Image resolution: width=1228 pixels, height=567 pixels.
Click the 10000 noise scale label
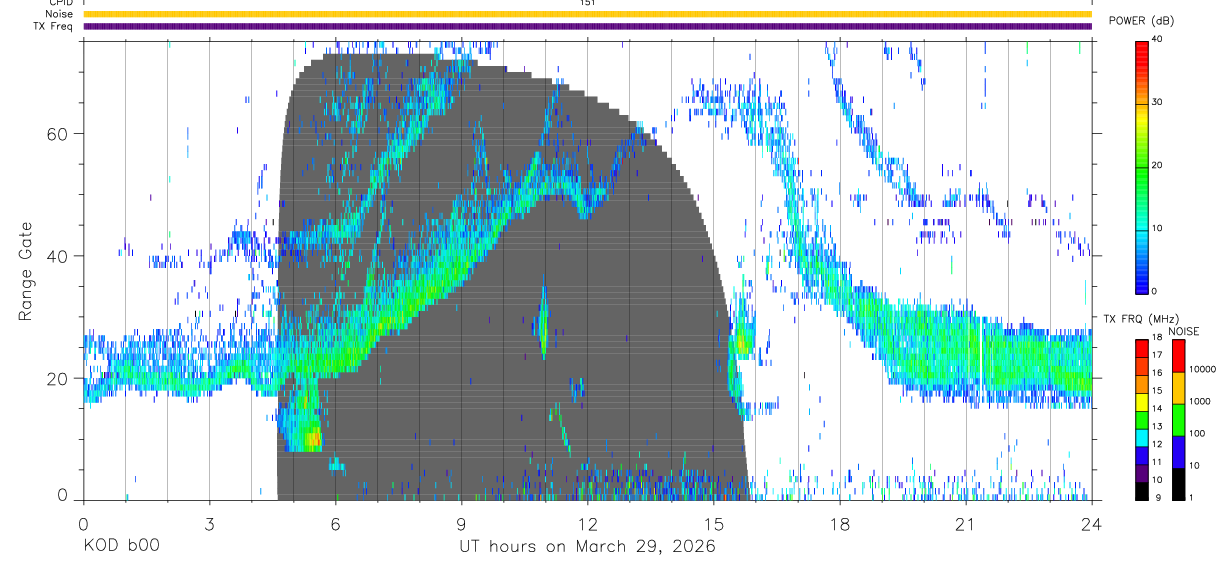coord(1201,369)
